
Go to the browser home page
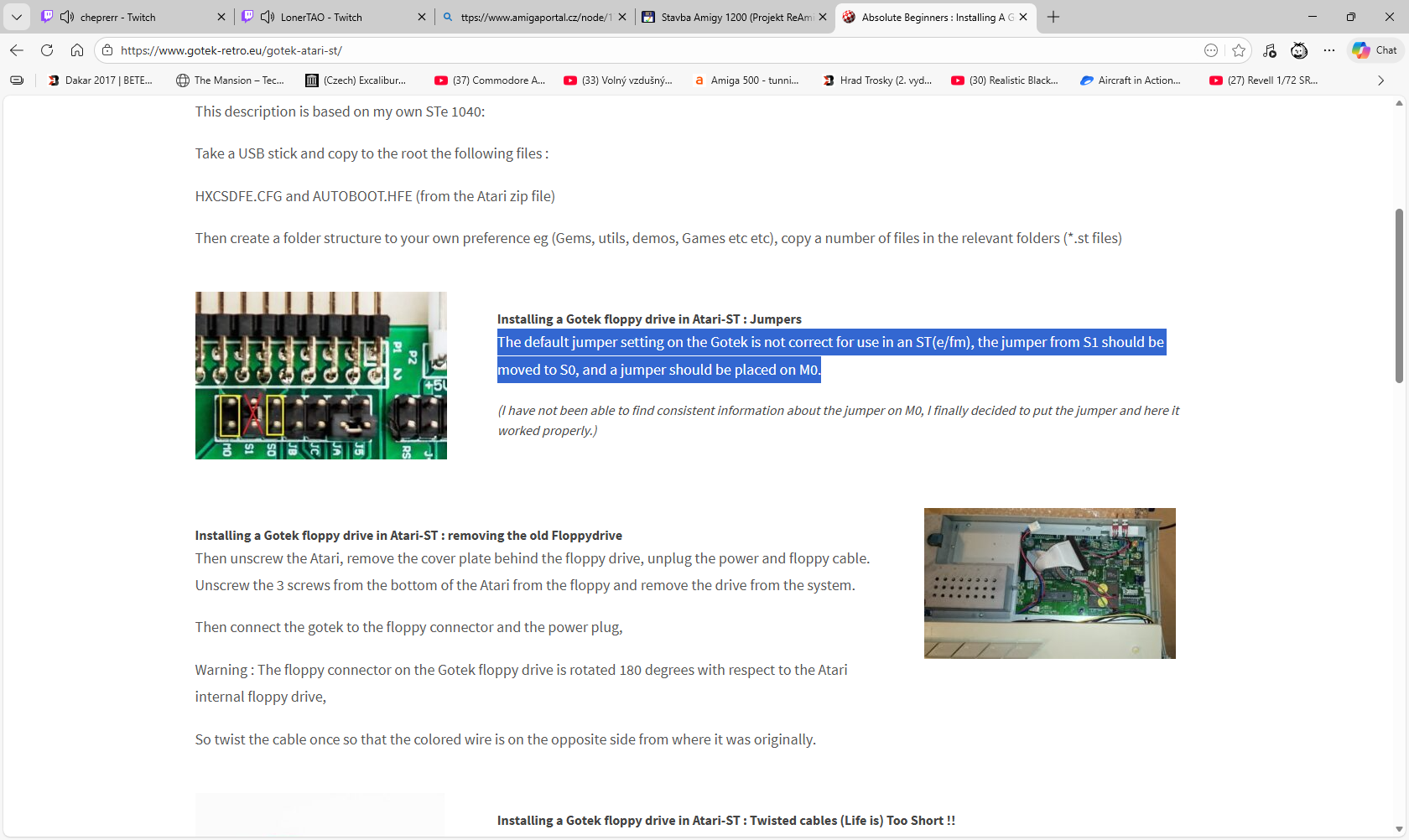pyautogui.click(x=77, y=50)
